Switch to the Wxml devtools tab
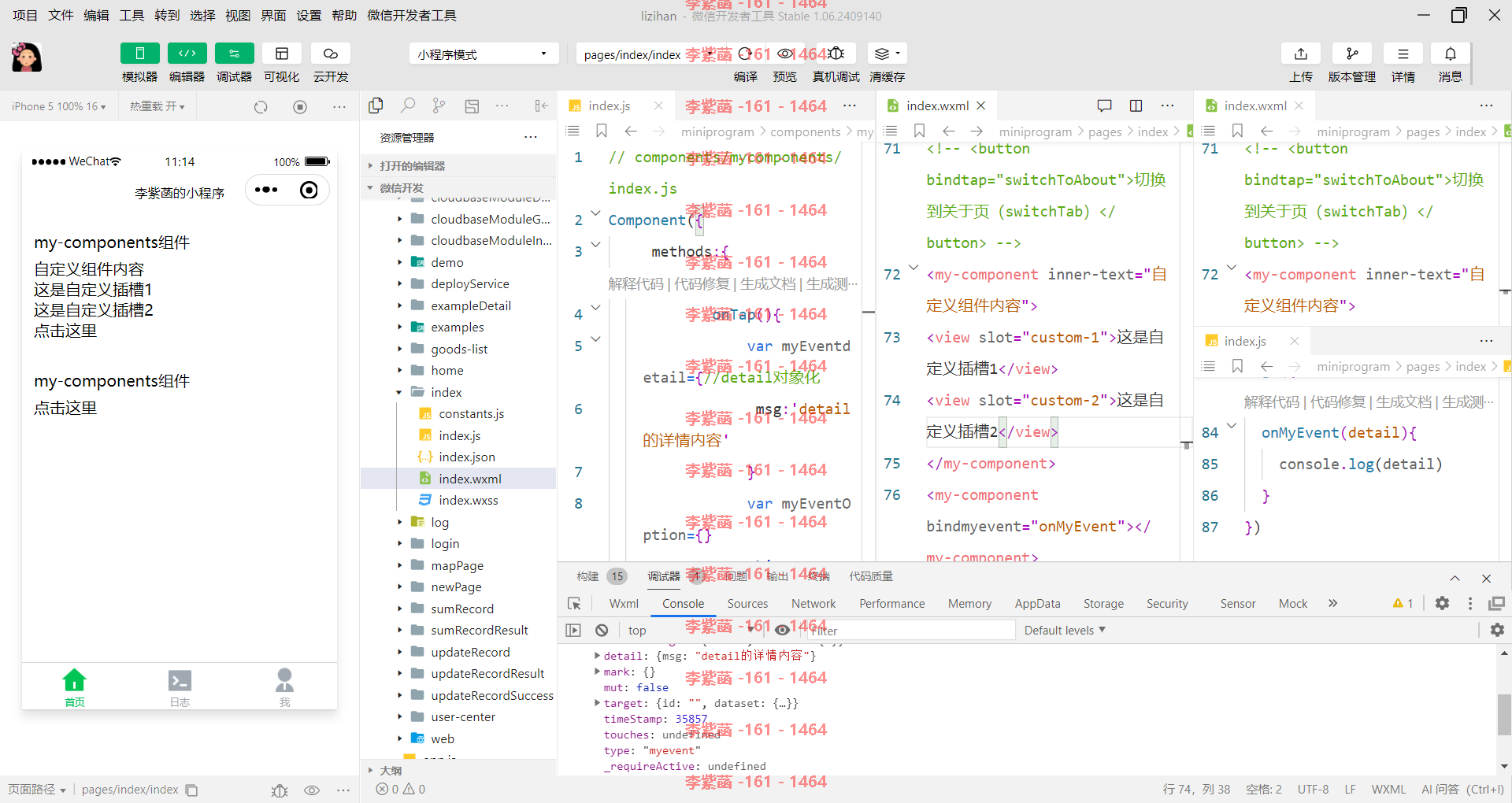This screenshot has width=1512, height=803. tap(624, 604)
